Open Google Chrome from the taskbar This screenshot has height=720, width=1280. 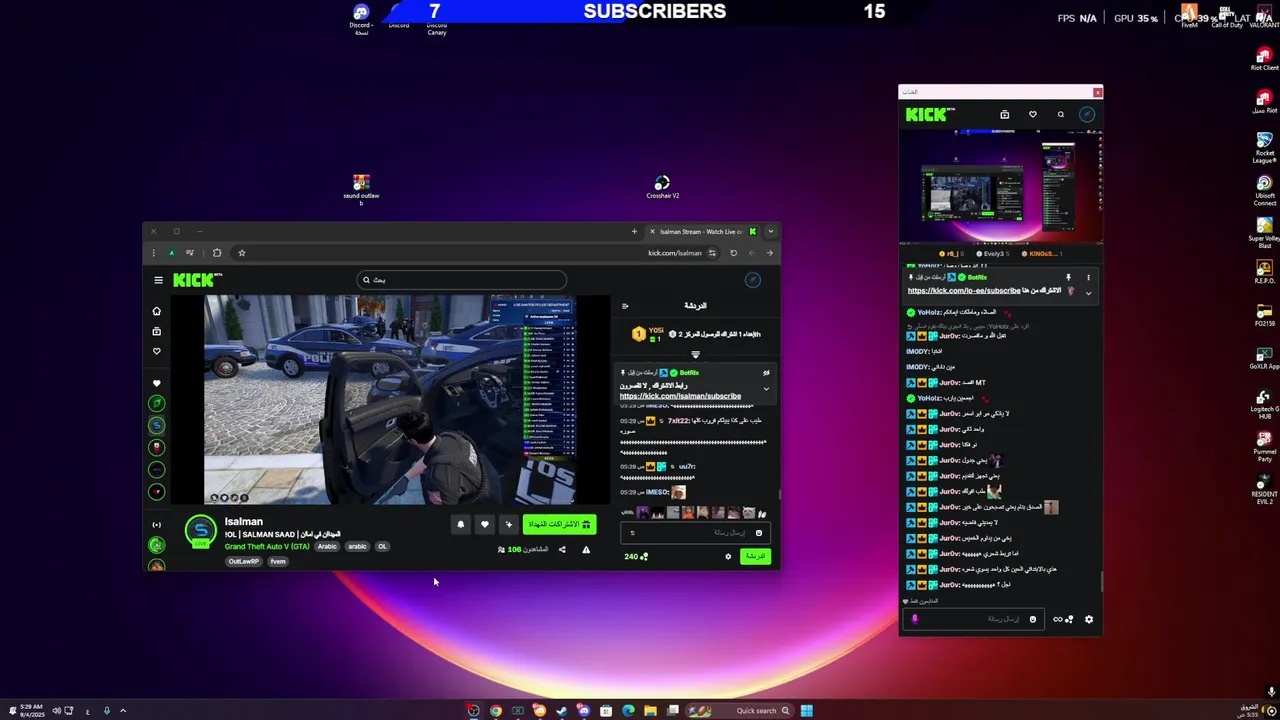pos(496,711)
